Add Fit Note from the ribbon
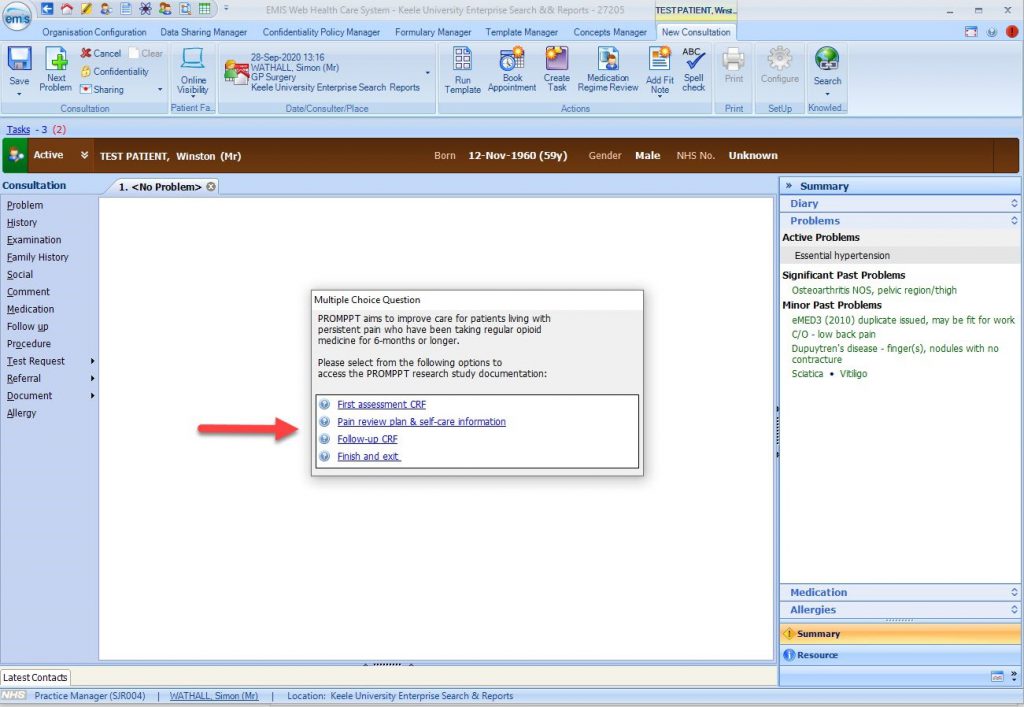 coord(660,71)
